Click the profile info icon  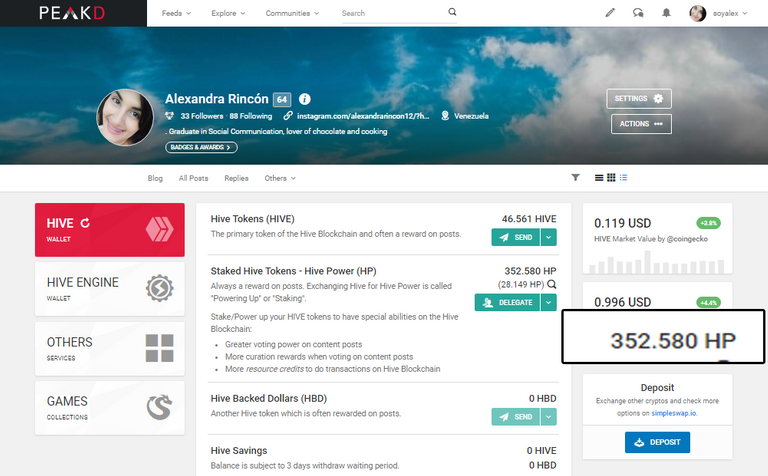[x=305, y=99]
